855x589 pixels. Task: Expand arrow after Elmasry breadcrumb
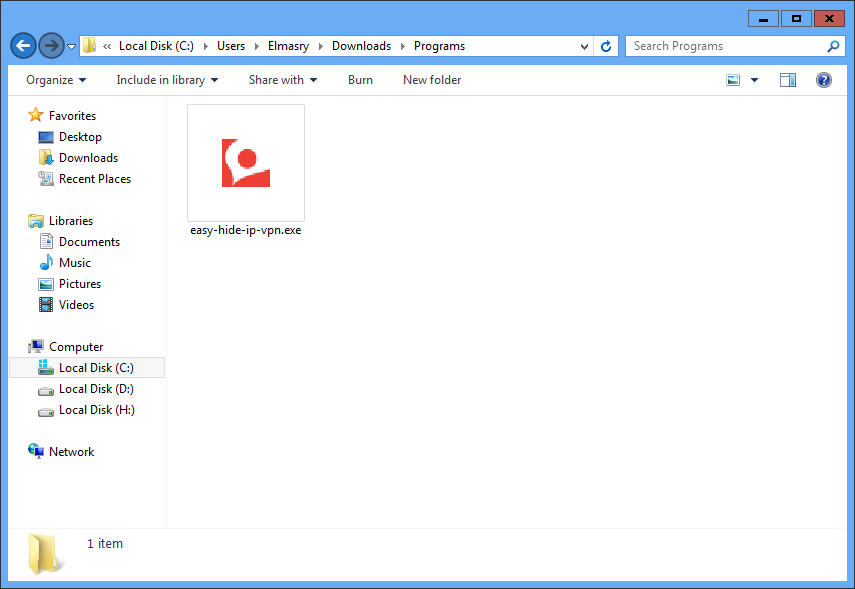coord(321,46)
